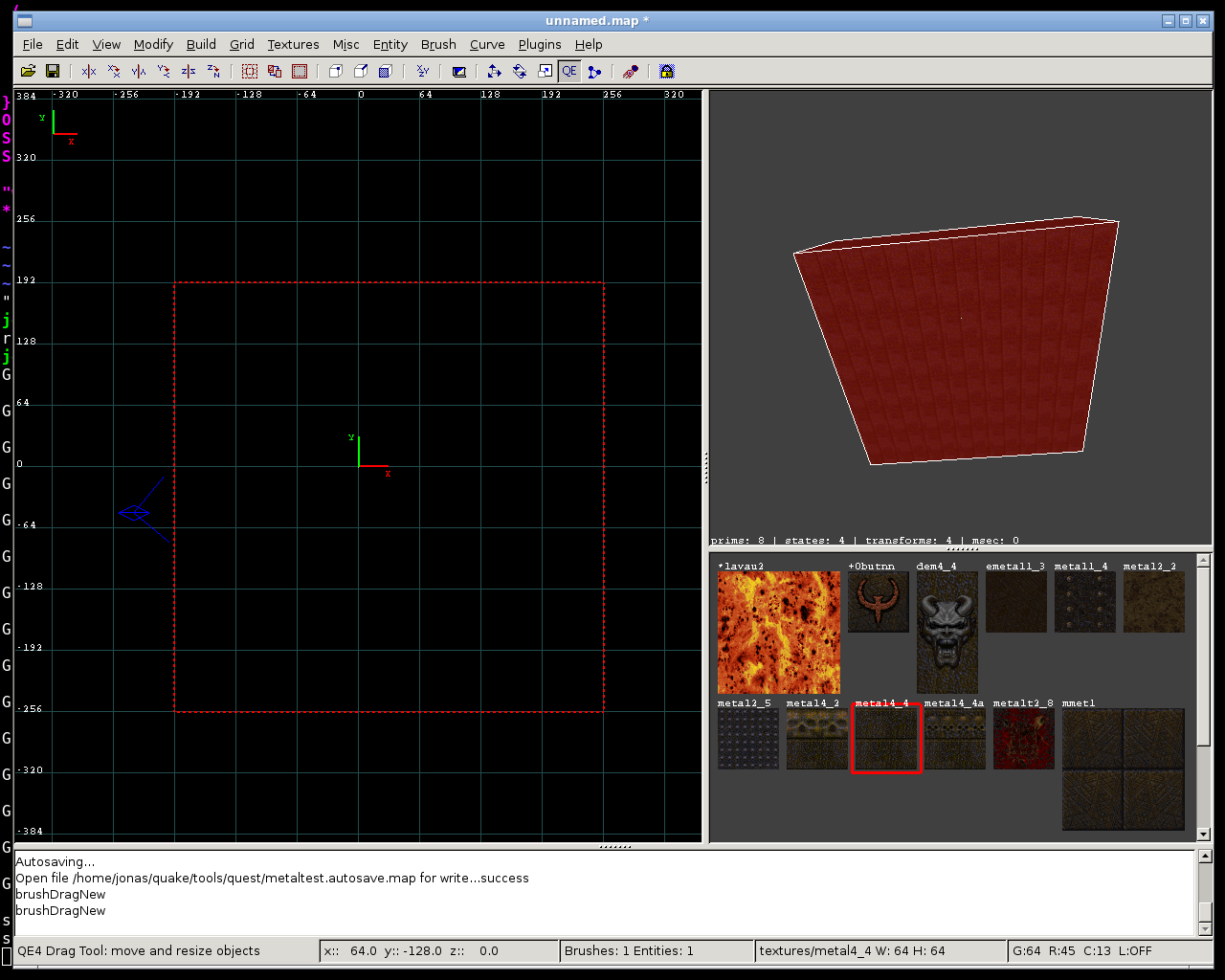The height and width of the screenshot is (980, 1225).
Task: Open the Textures menu
Action: (293, 44)
